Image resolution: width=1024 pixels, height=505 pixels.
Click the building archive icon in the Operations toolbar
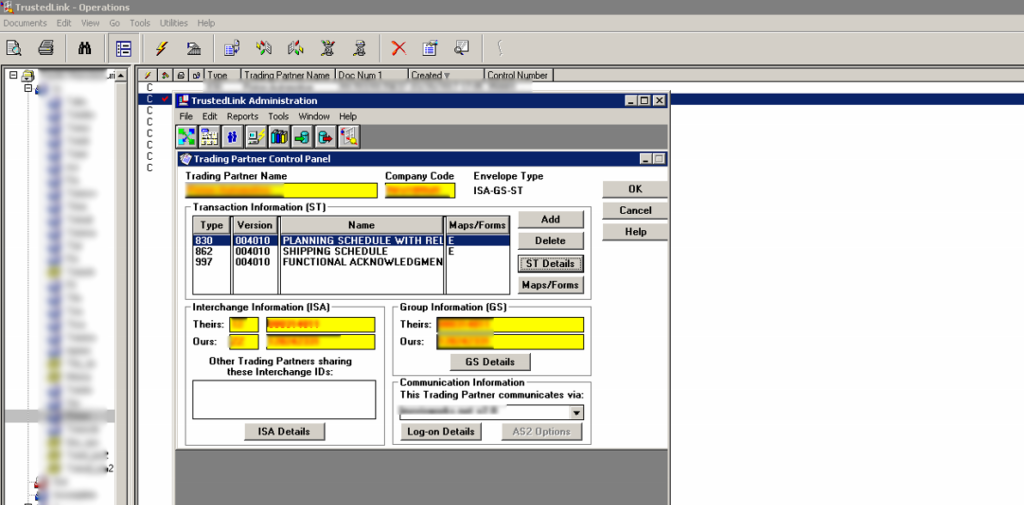194,48
